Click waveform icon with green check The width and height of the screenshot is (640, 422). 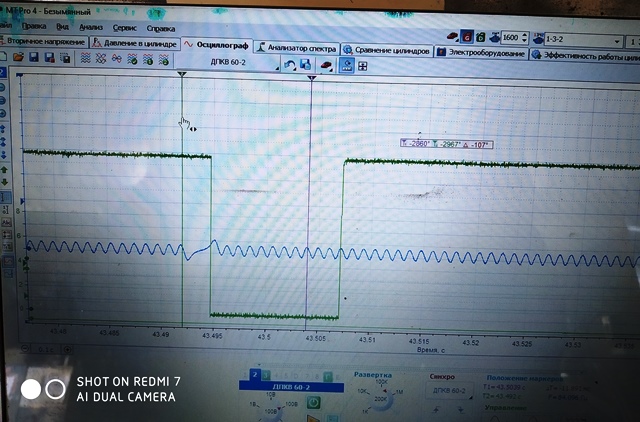tap(132, 60)
